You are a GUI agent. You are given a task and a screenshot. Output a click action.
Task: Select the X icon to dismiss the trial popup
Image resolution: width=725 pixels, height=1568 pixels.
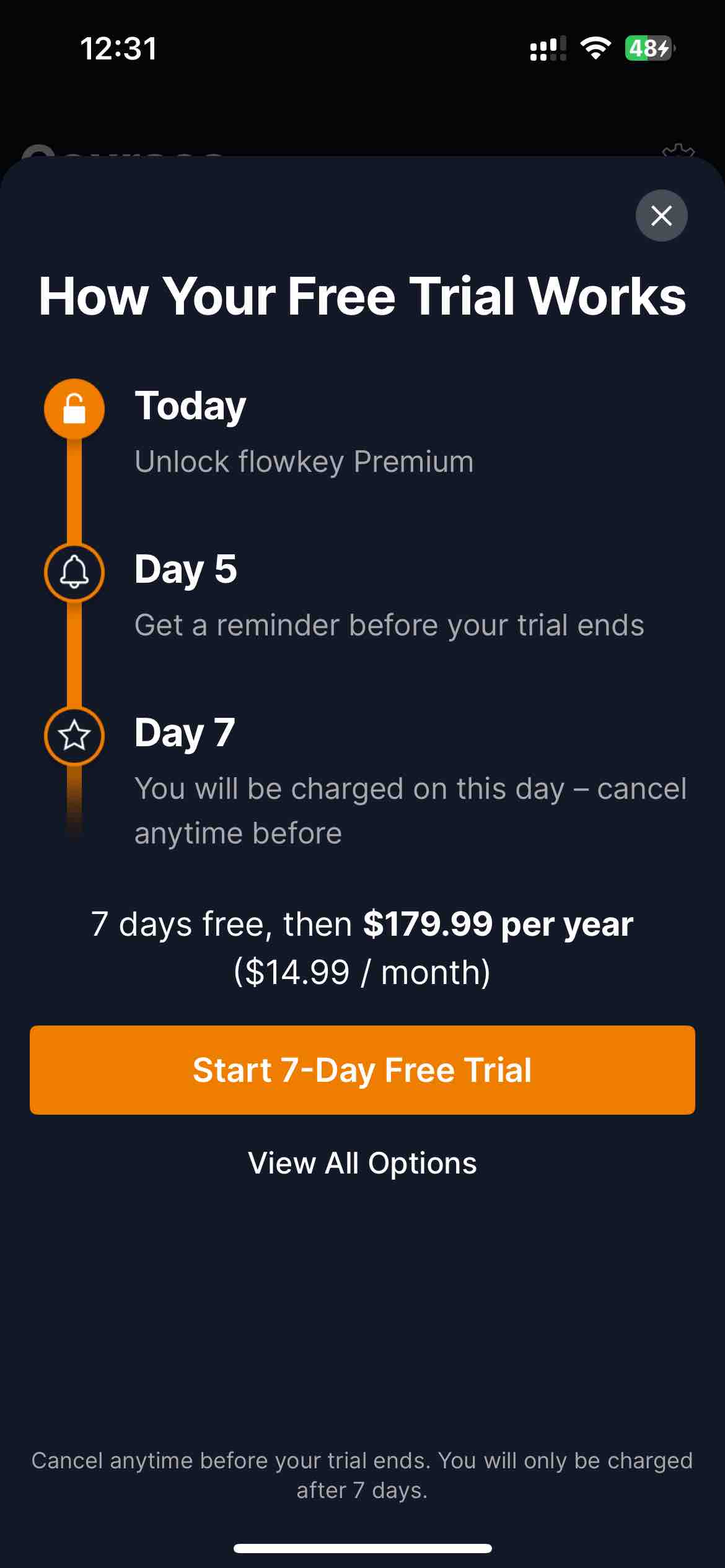(661, 216)
